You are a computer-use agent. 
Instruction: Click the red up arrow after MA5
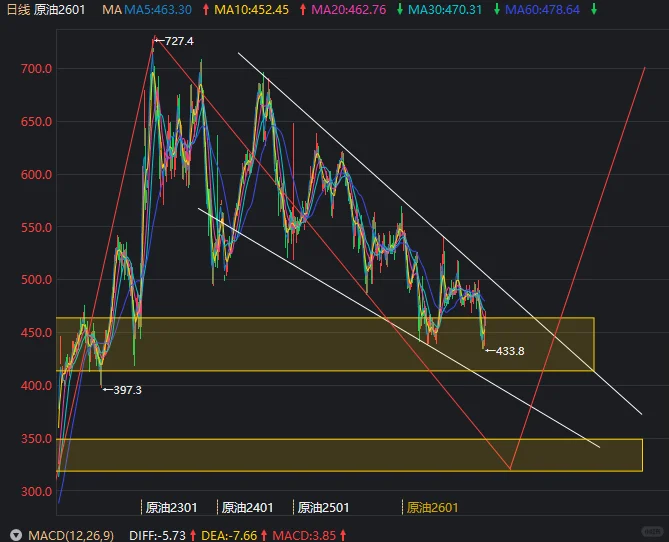point(206,9)
